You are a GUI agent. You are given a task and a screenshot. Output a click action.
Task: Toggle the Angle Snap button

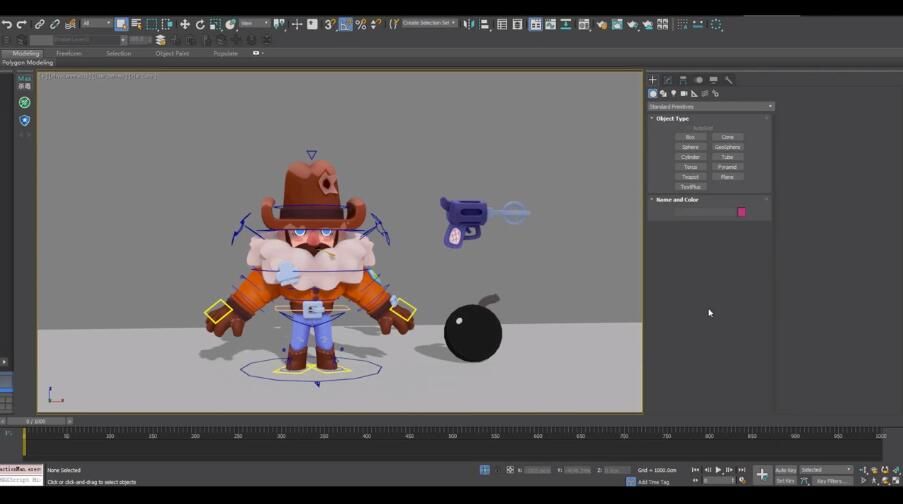(345, 24)
